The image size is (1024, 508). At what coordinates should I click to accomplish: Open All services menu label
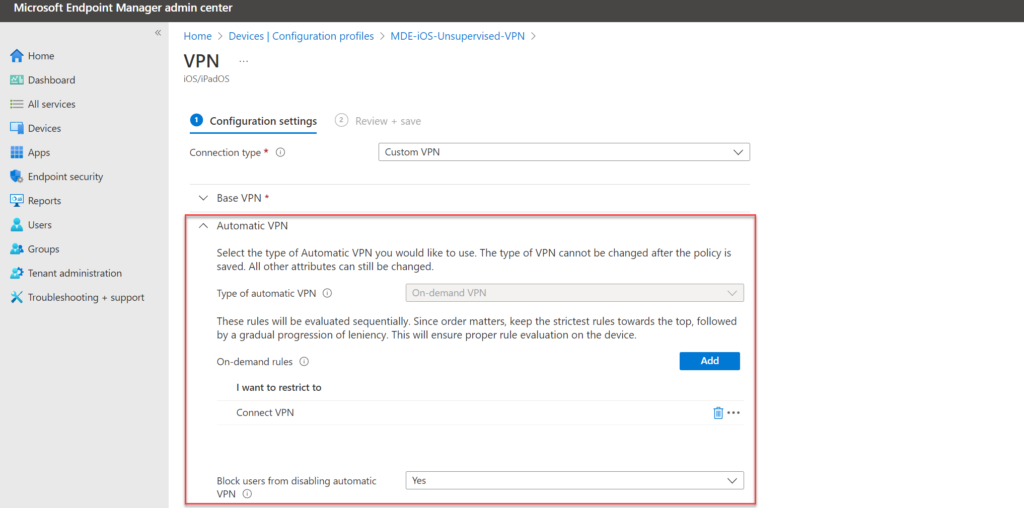click(x=52, y=104)
